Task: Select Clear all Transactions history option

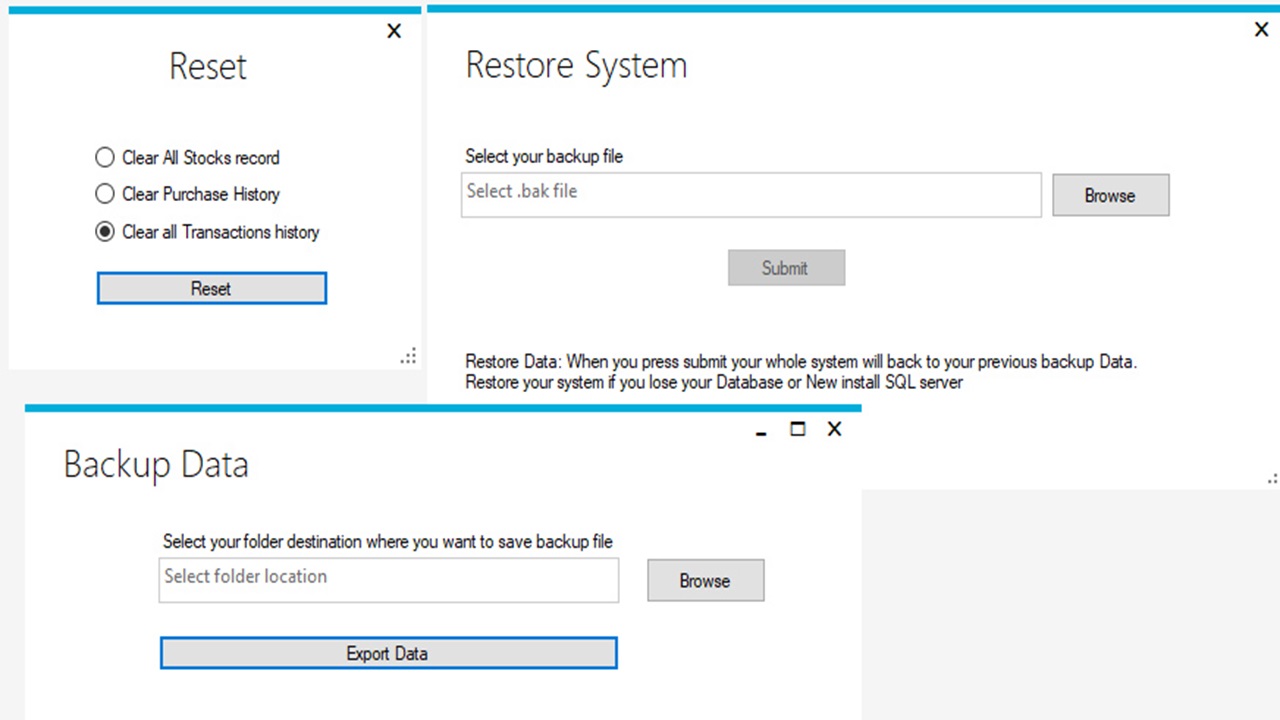Action: click(x=105, y=232)
